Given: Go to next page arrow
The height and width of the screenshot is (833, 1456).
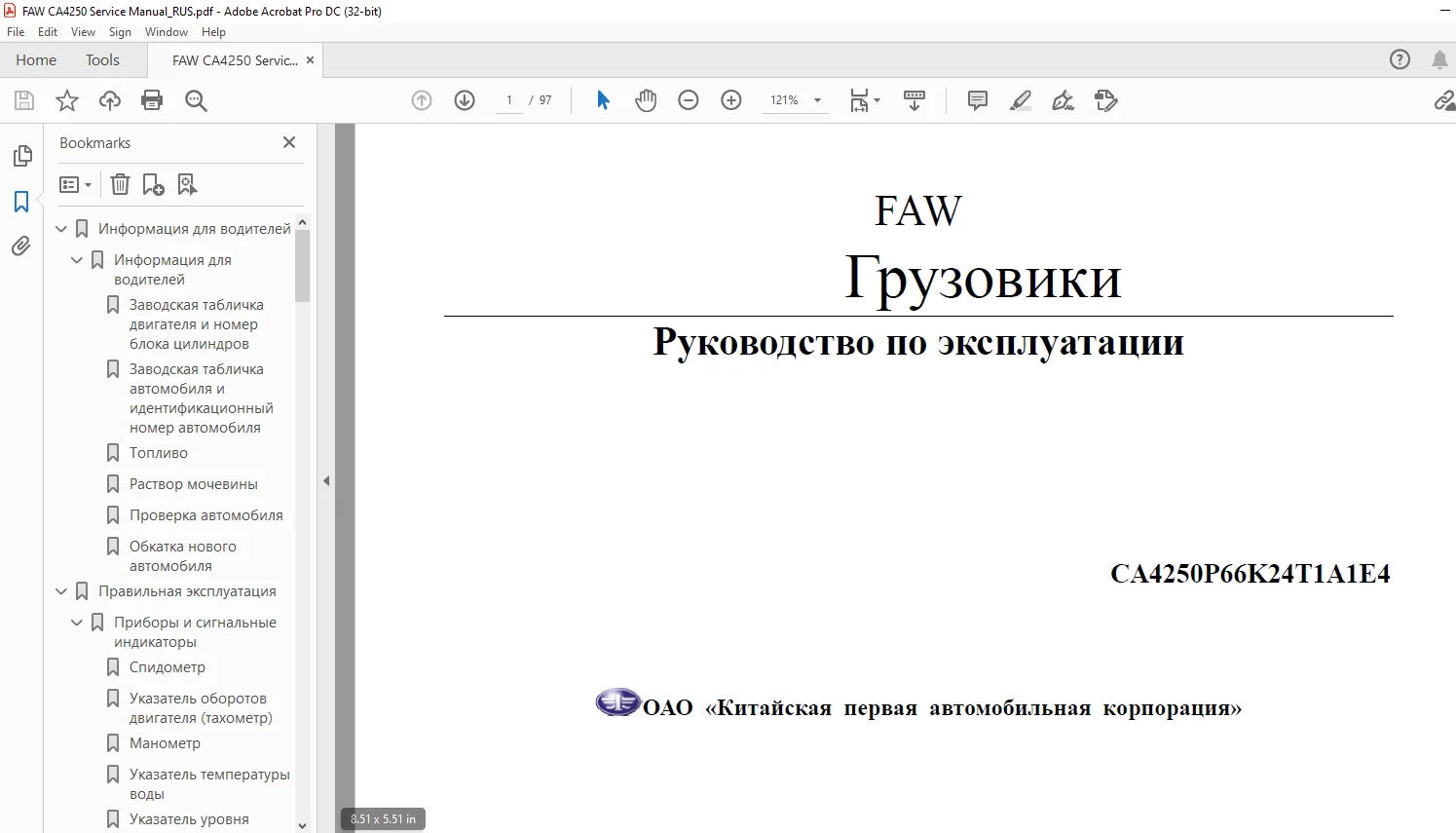Looking at the screenshot, I should [465, 100].
